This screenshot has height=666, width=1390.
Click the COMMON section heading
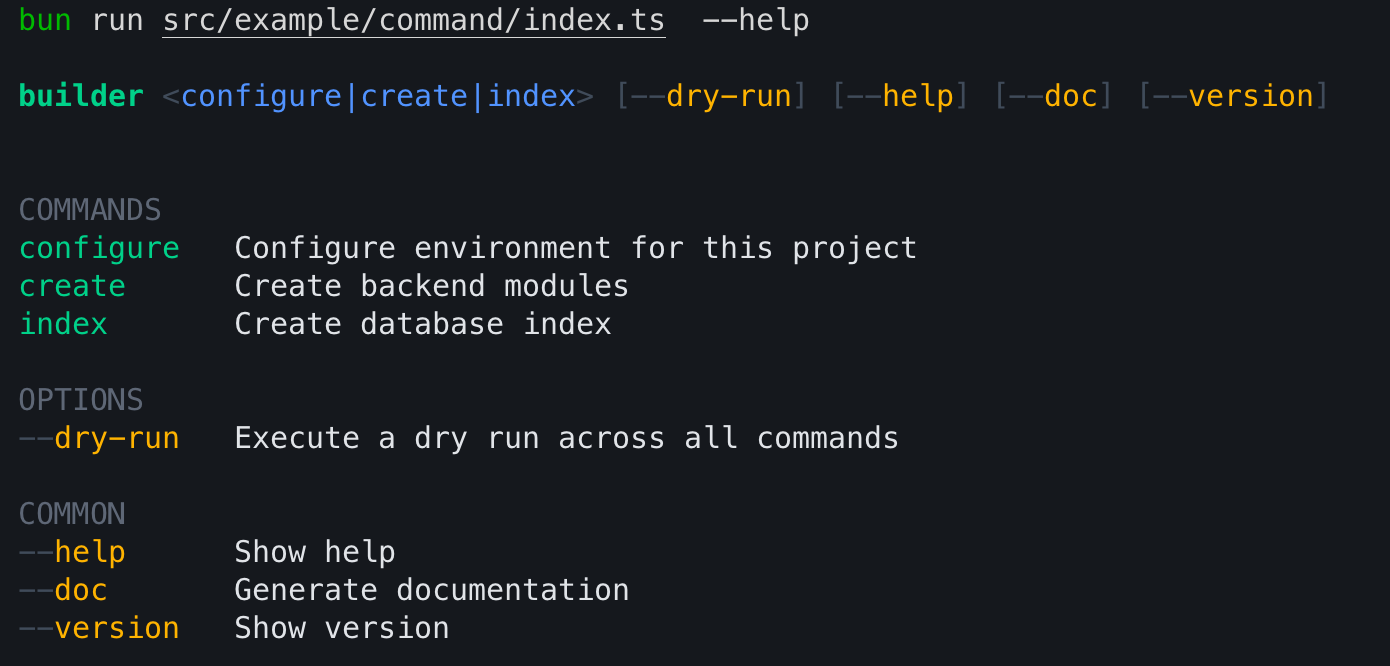[x=72, y=515]
